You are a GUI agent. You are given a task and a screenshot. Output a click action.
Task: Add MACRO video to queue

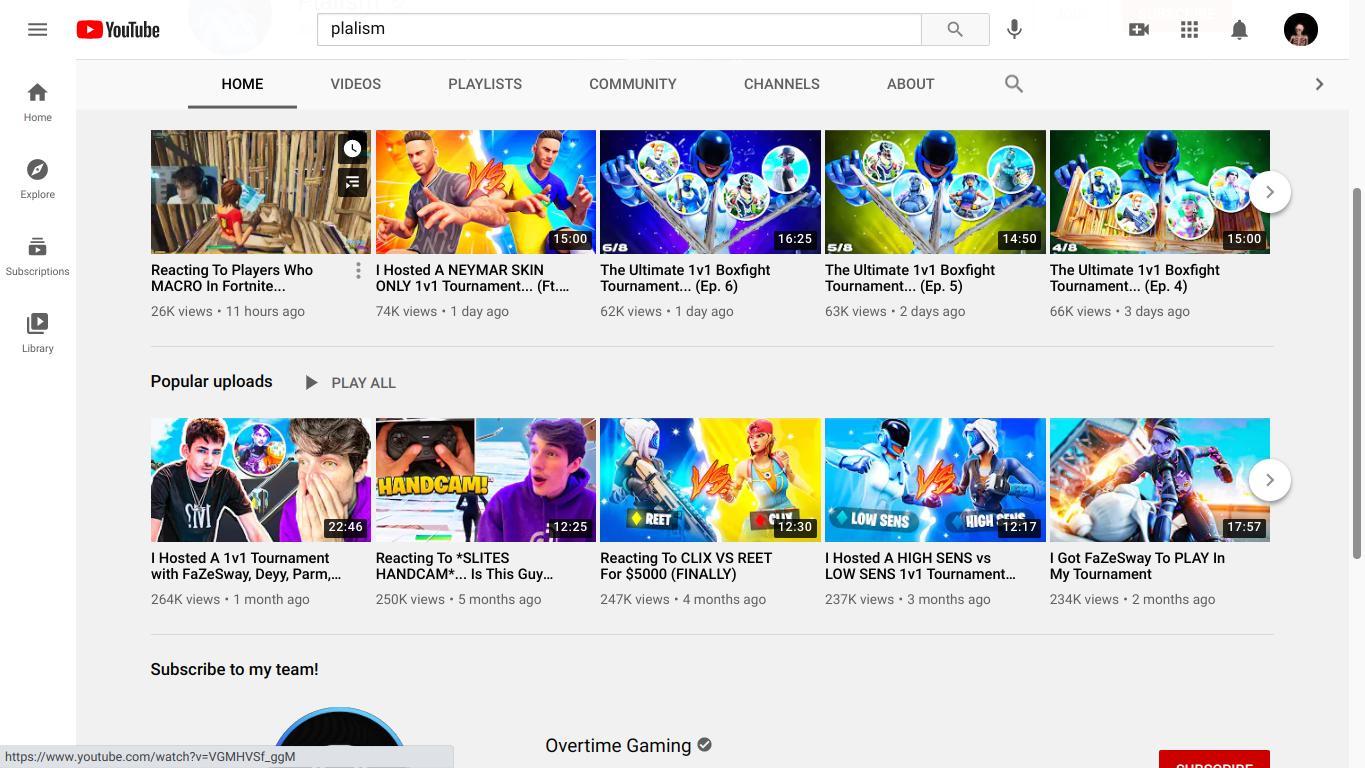(352, 183)
